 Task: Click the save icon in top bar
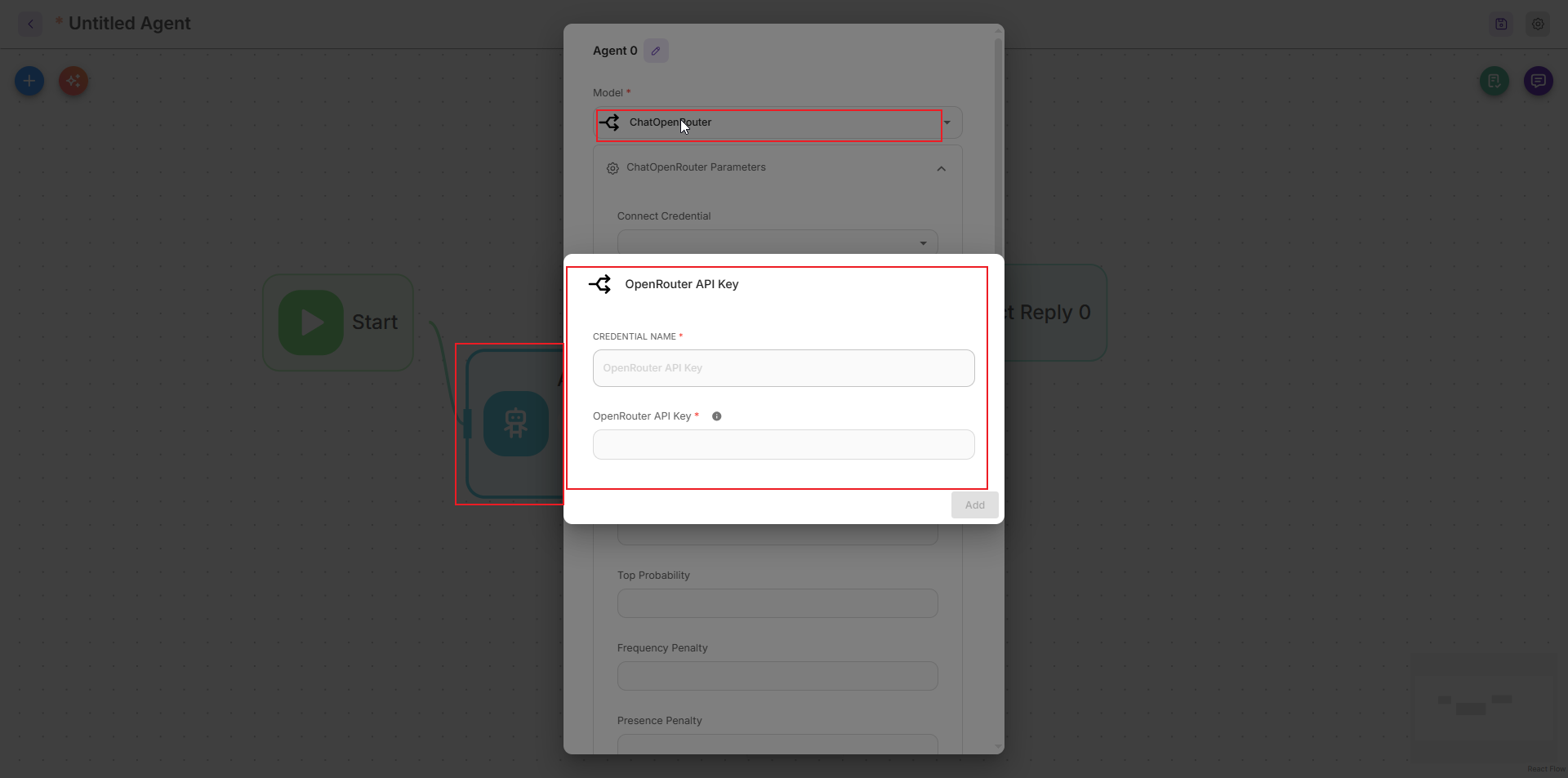1501,24
